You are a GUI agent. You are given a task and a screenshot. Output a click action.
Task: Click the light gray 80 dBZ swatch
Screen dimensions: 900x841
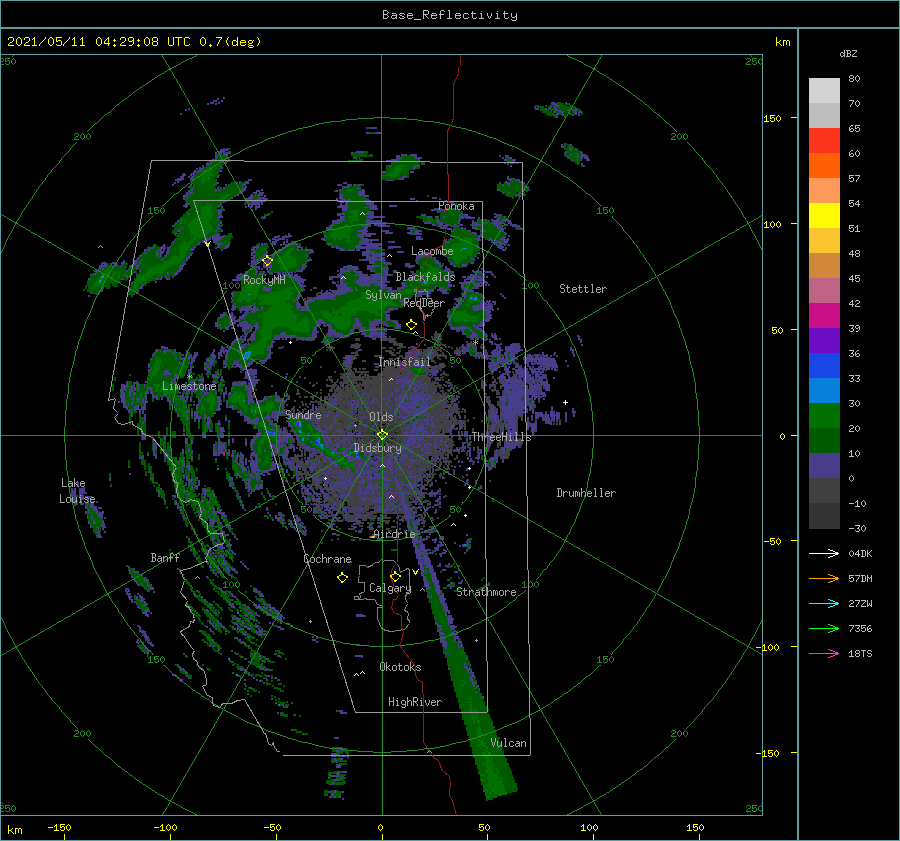824,91
